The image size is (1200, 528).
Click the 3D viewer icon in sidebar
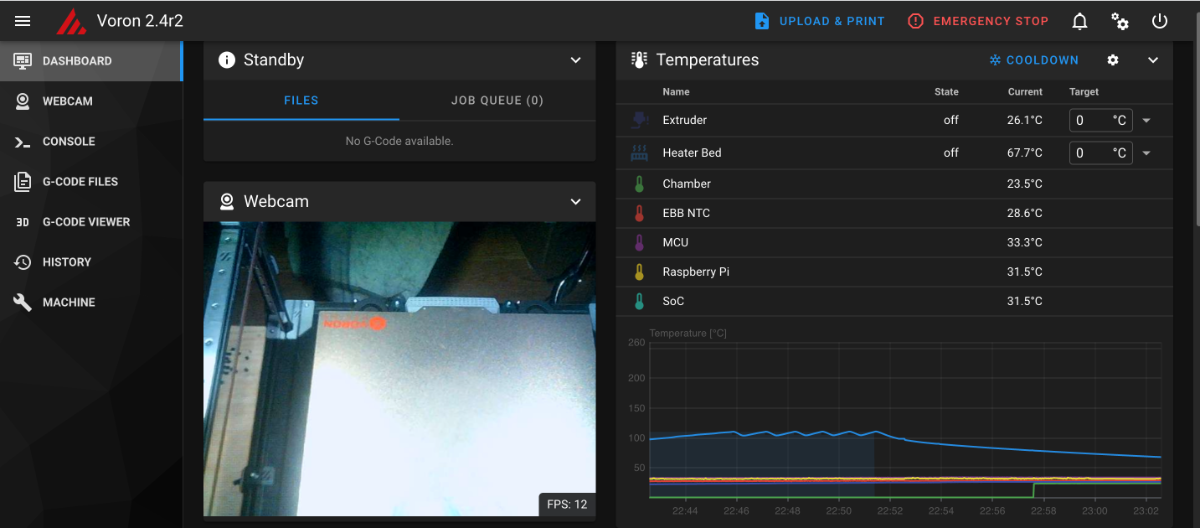[22, 222]
